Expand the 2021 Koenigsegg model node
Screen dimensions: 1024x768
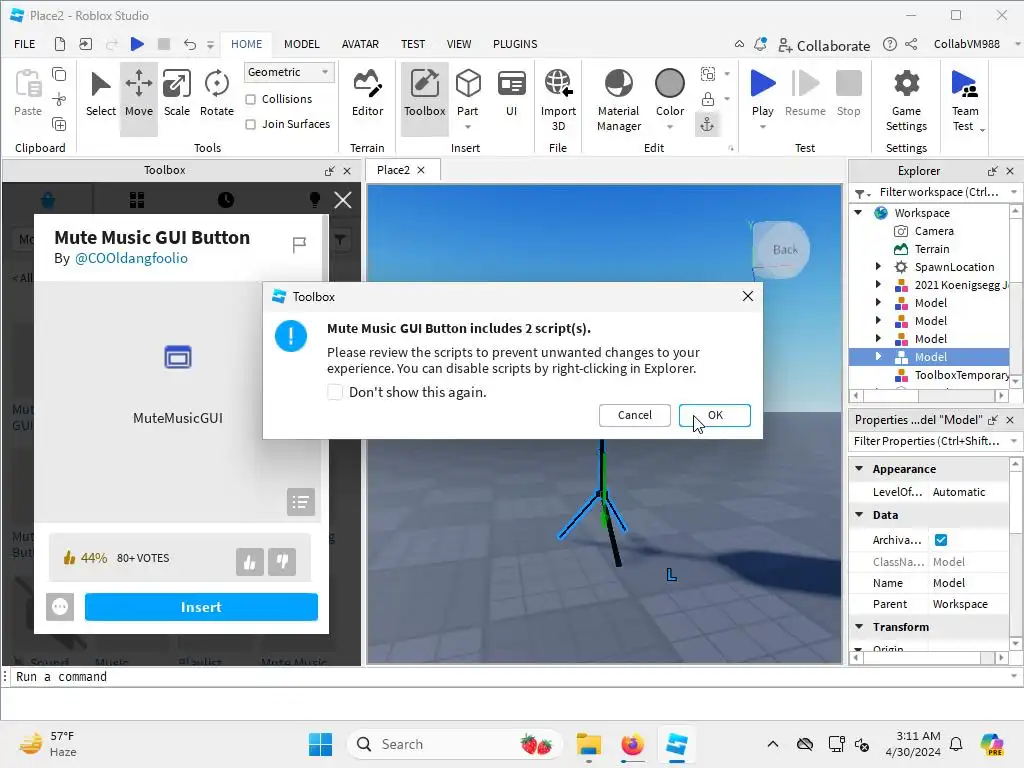coord(878,285)
